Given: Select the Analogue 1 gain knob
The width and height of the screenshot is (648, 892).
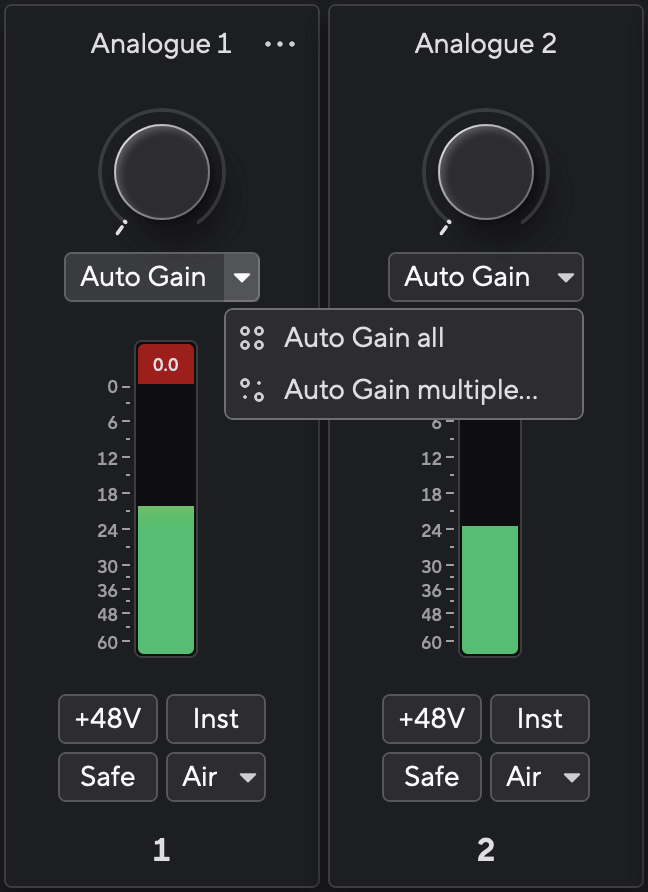Looking at the screenshot, I should point(162,171).
